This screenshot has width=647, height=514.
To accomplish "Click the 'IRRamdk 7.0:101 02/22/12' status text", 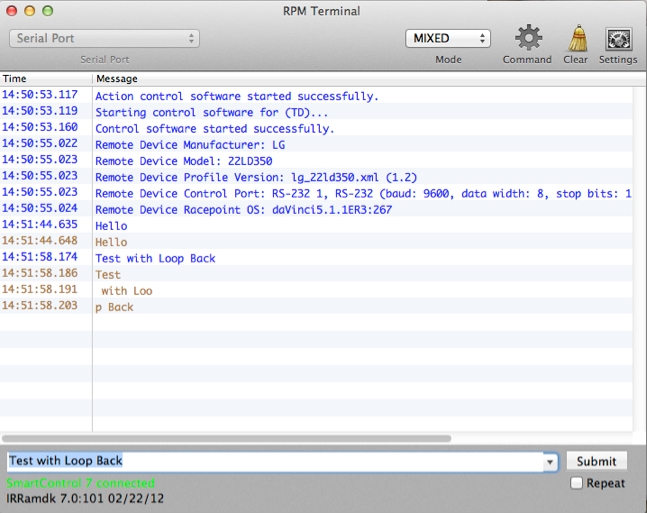I will 85,498.
